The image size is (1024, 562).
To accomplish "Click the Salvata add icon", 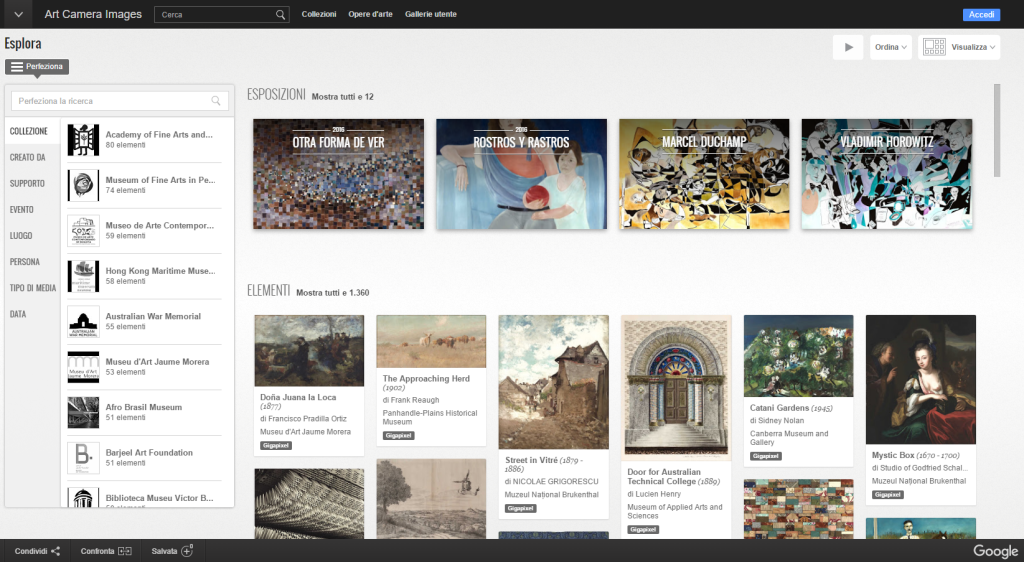I will click(186, 551).
